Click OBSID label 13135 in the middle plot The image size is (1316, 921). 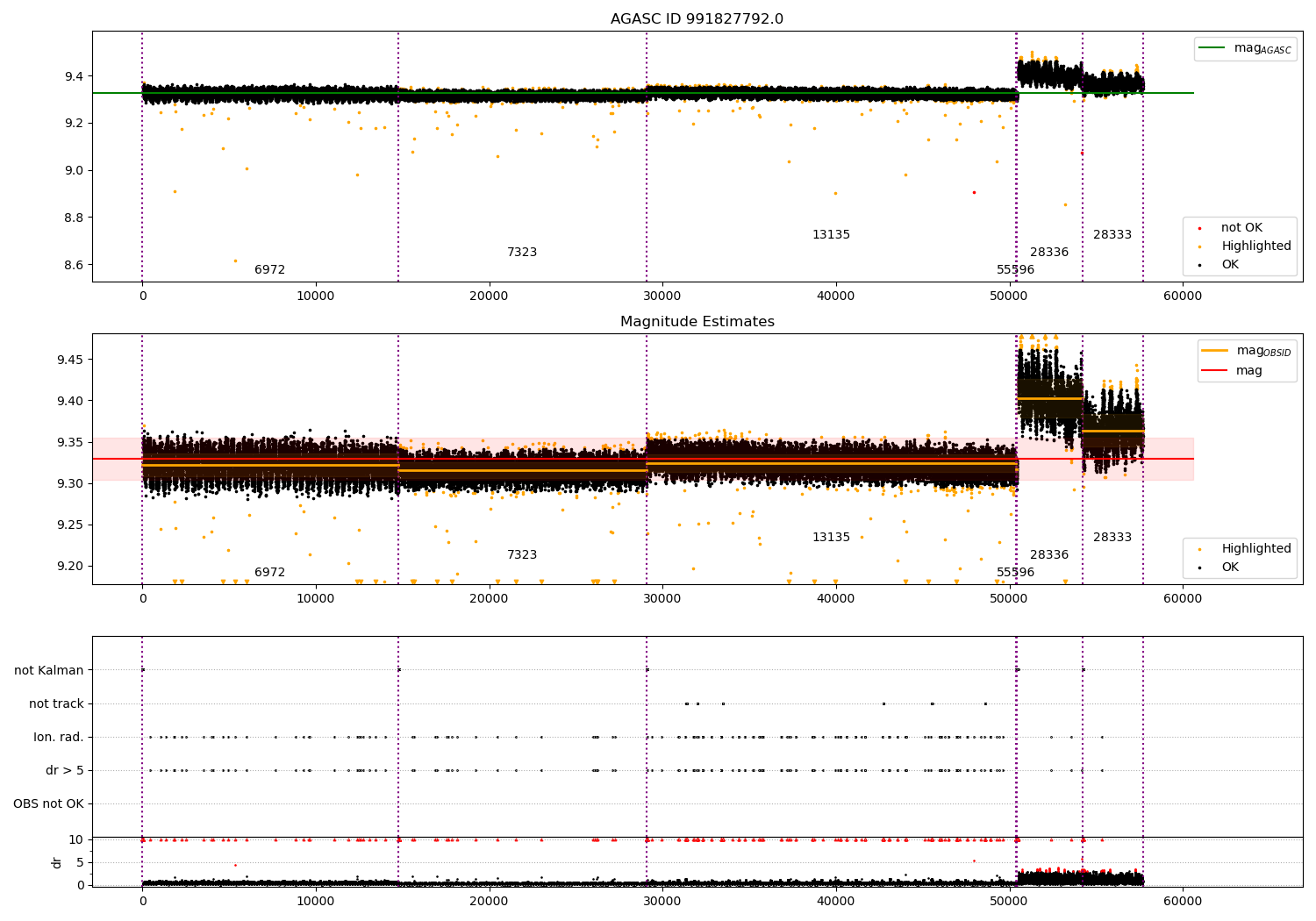point(831,538)
